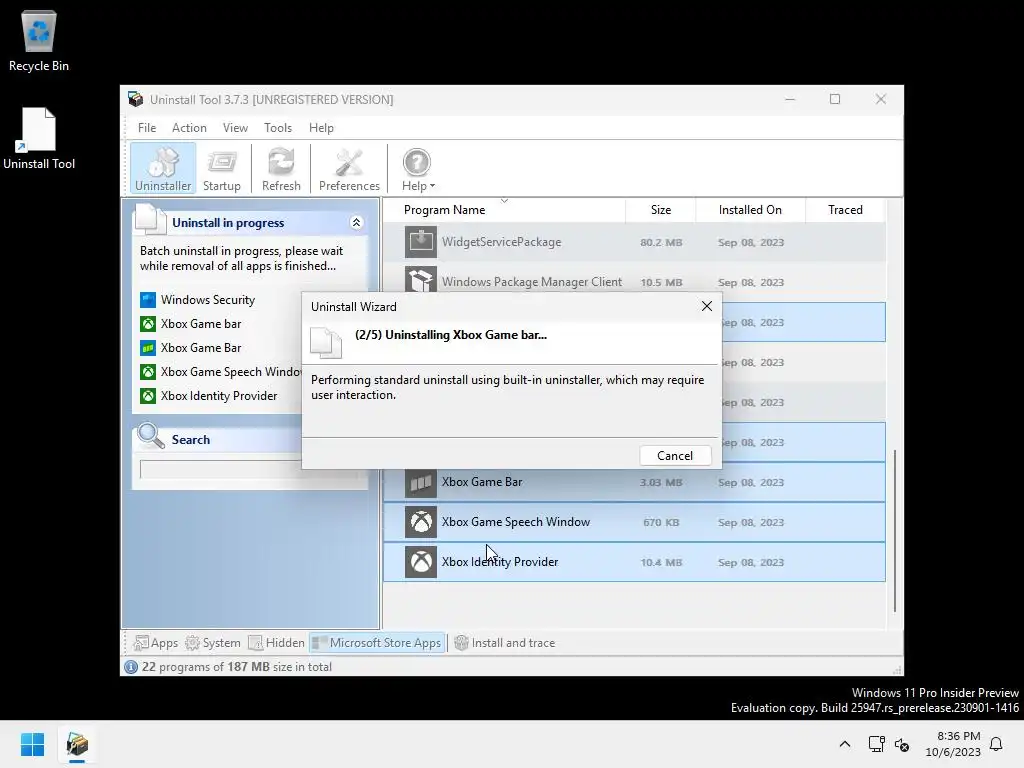Open the View menu
The image size is (1024, 768).
pos(235,128)
